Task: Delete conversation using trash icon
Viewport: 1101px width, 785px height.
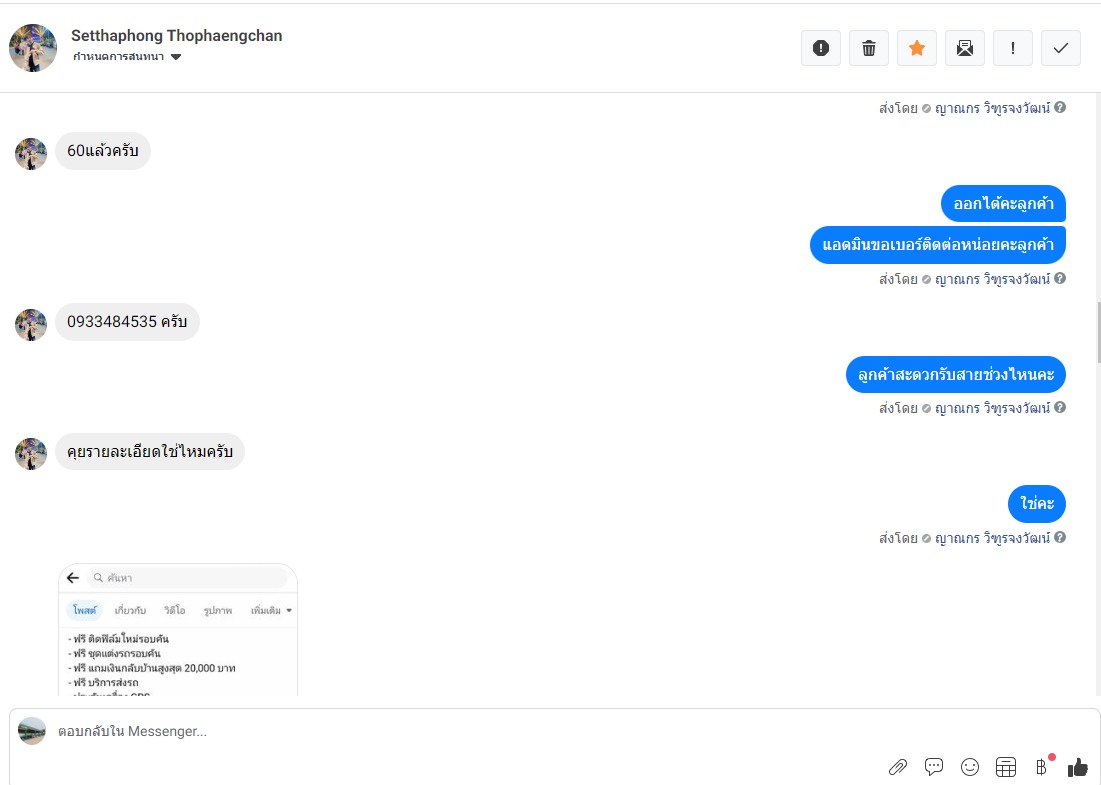Action: click(869, 48)
